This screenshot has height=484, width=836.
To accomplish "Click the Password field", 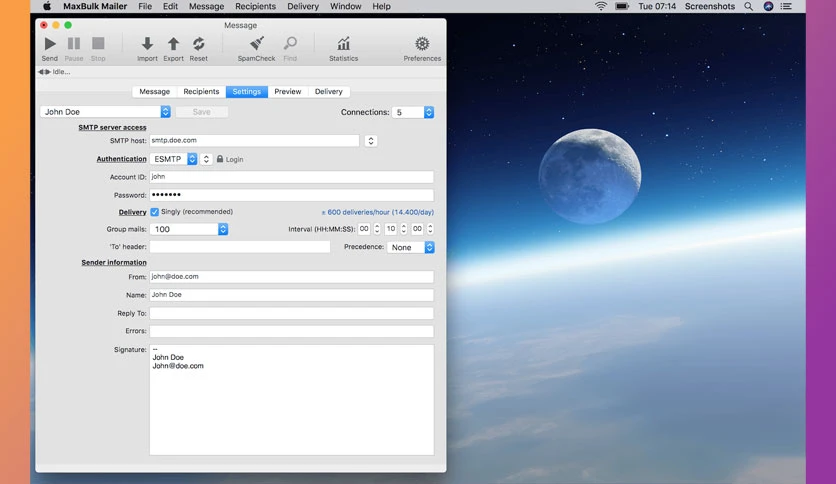I will (292, 195).
